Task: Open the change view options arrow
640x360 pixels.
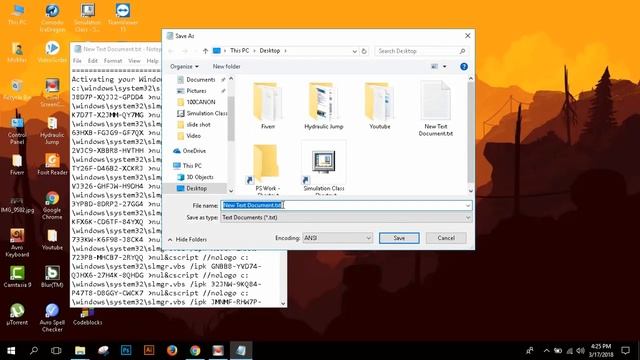Action: 444,67
